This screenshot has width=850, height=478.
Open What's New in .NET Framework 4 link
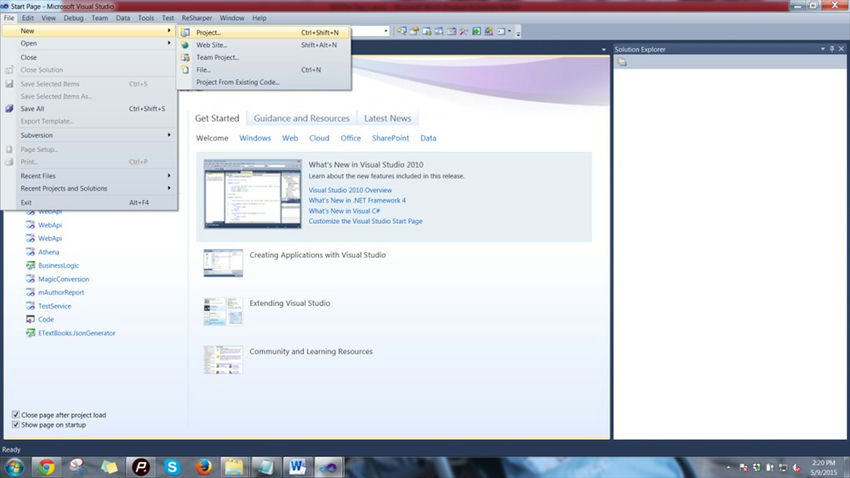357,201
